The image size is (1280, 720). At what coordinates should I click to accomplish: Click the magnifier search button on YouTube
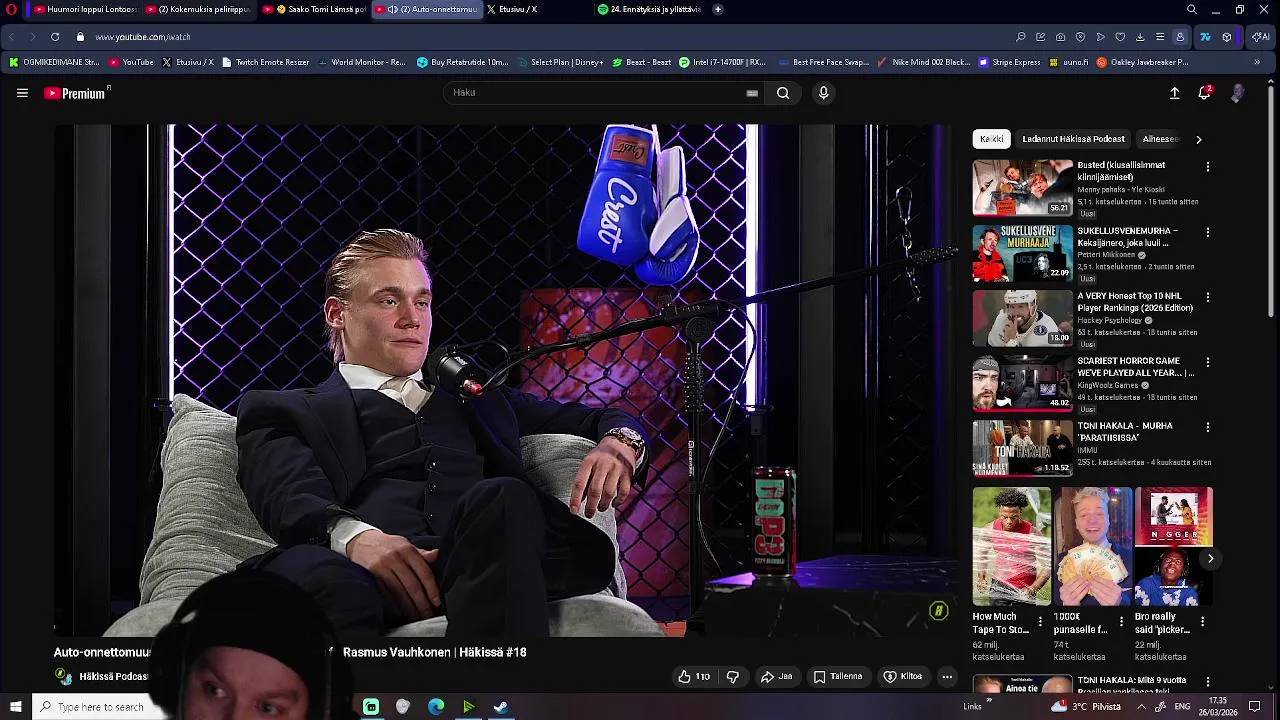coord(783,93)
